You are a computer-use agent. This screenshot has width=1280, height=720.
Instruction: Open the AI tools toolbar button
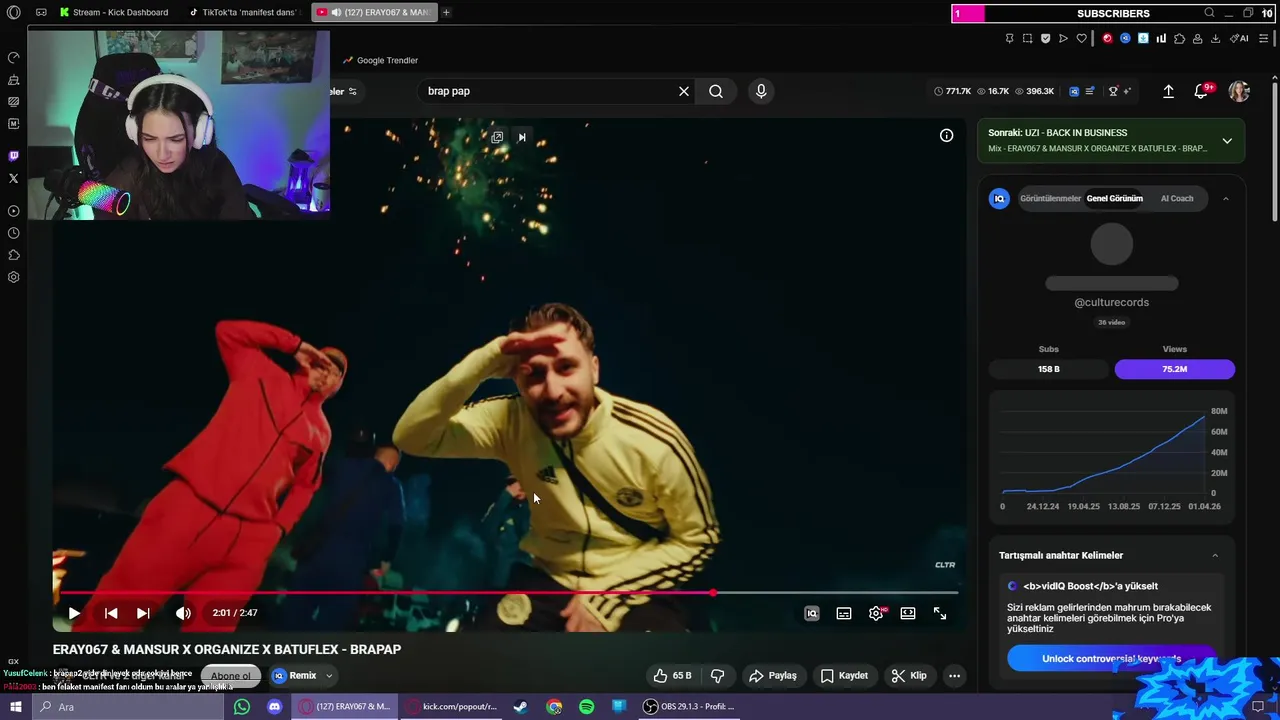point(1240,38)
